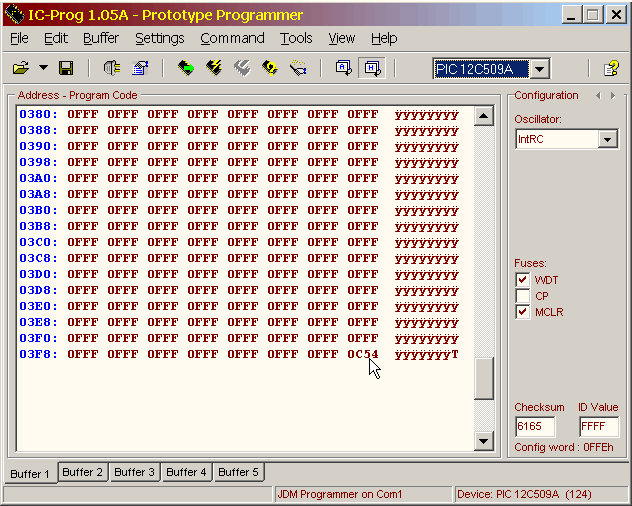This screenshot has width=632, height=506.
Task: Switch to Assembler view icon
Action: click(x=343, y=68)
